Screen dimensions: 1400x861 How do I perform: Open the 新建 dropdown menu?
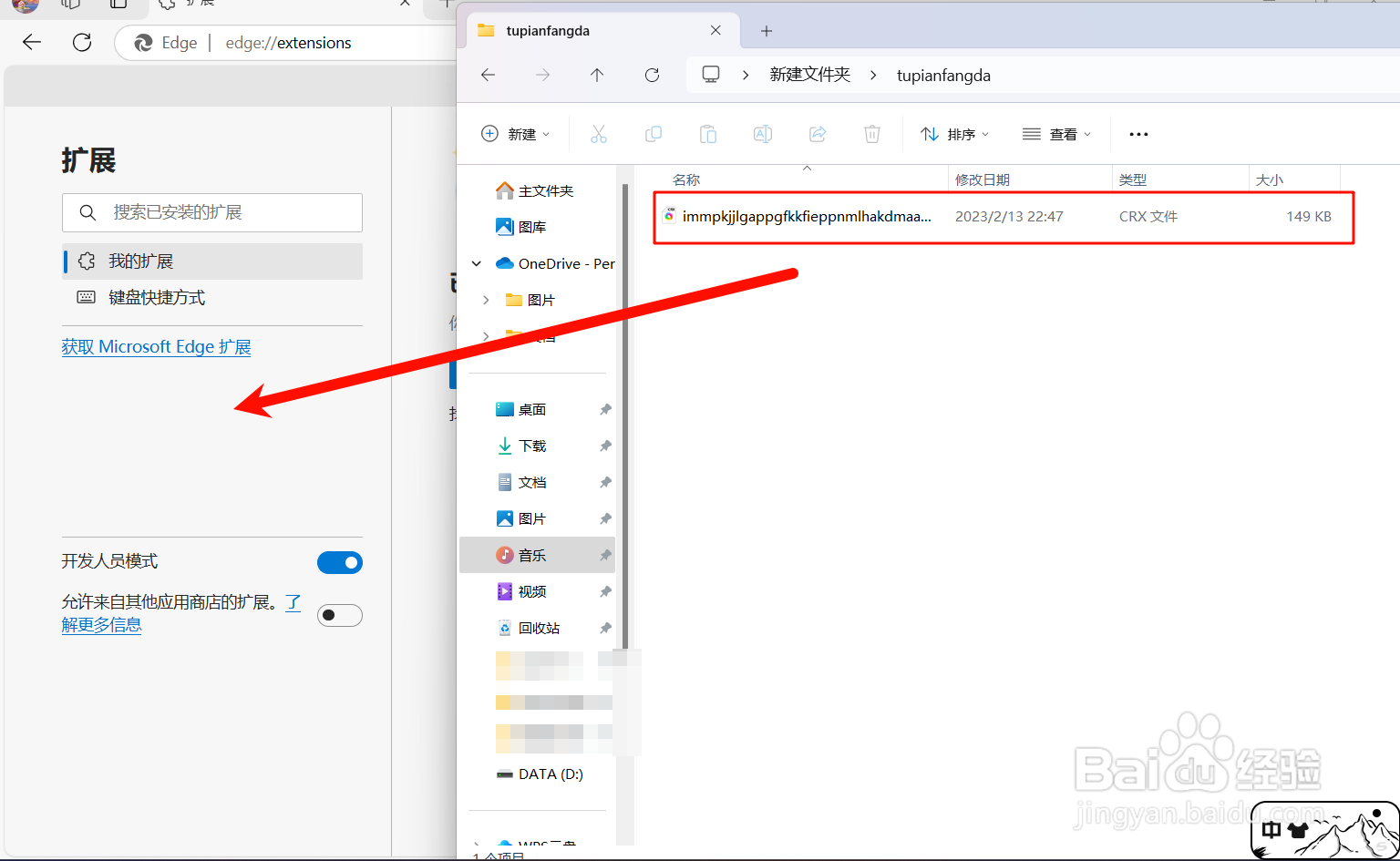coord(516,134)
